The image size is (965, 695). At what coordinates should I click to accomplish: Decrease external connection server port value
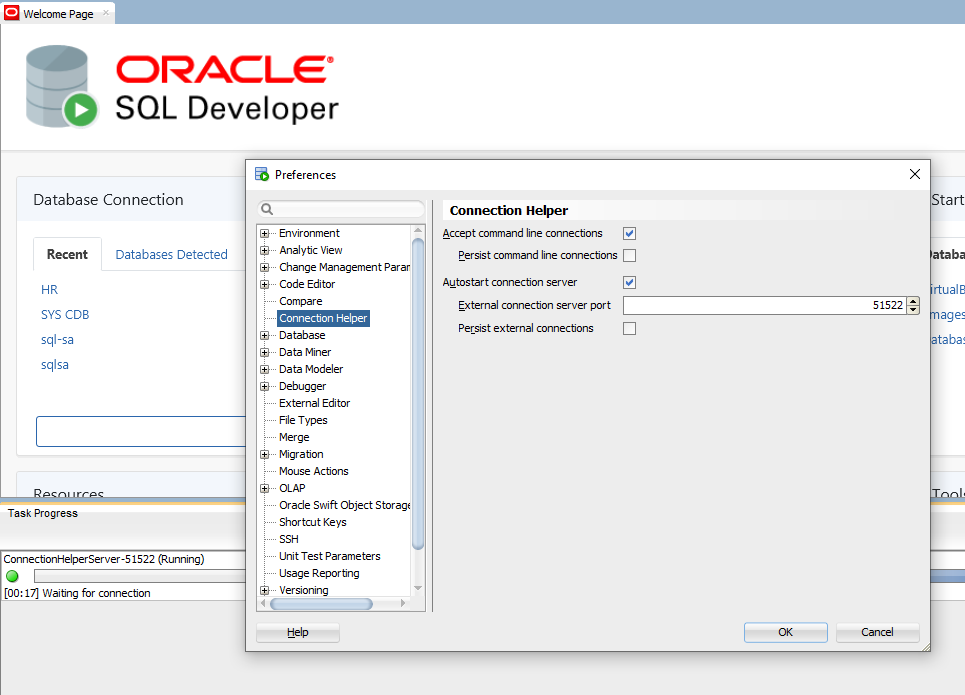(x=913, y=310)
